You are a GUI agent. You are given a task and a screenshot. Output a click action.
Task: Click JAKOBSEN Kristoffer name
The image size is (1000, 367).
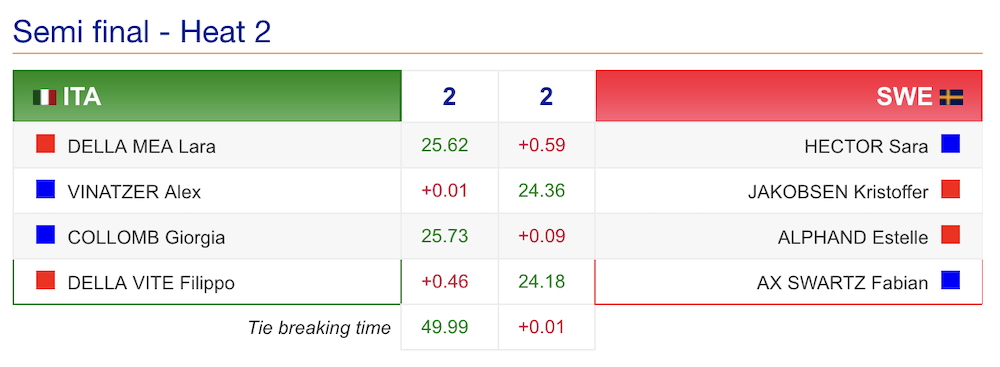[838, 191]
